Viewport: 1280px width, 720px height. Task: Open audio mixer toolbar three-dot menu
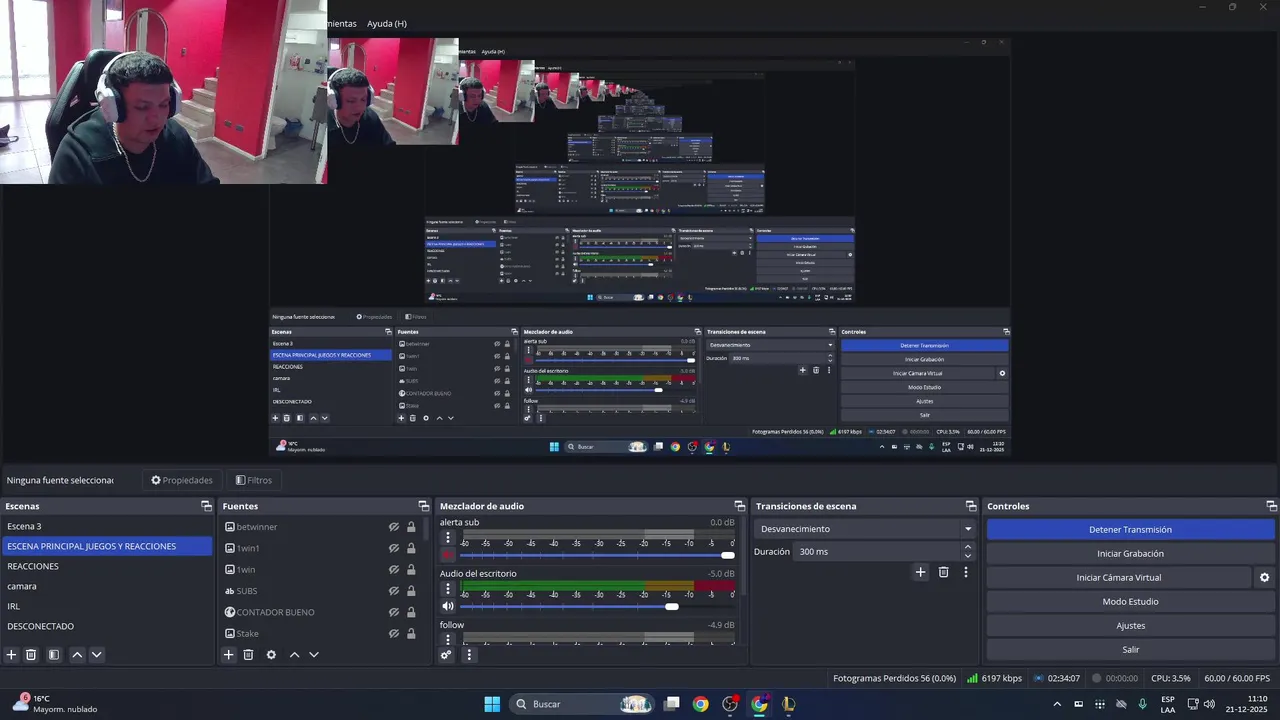(468, 655)
